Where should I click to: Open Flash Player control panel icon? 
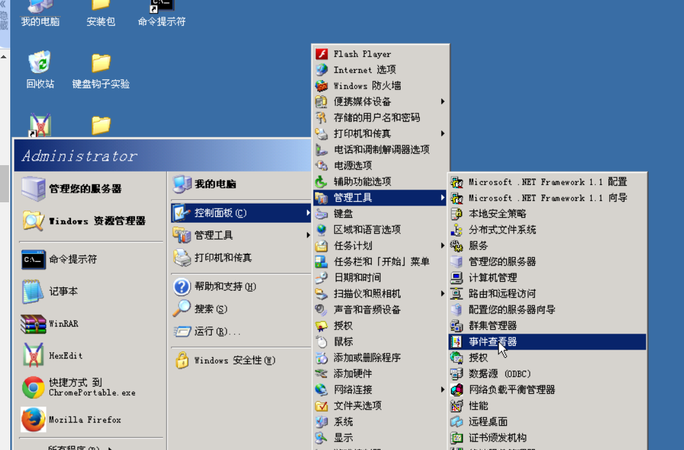321,54
